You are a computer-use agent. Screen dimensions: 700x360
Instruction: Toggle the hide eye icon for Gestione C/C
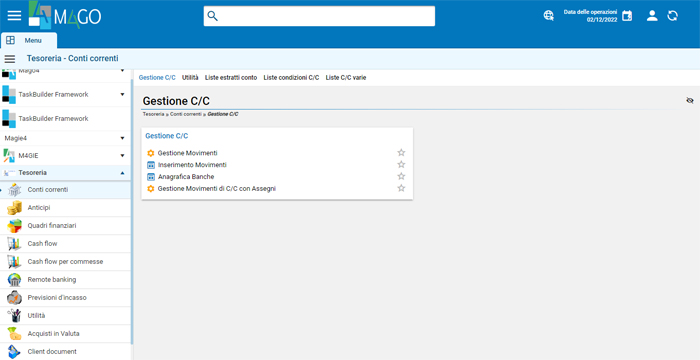(690, 100)
